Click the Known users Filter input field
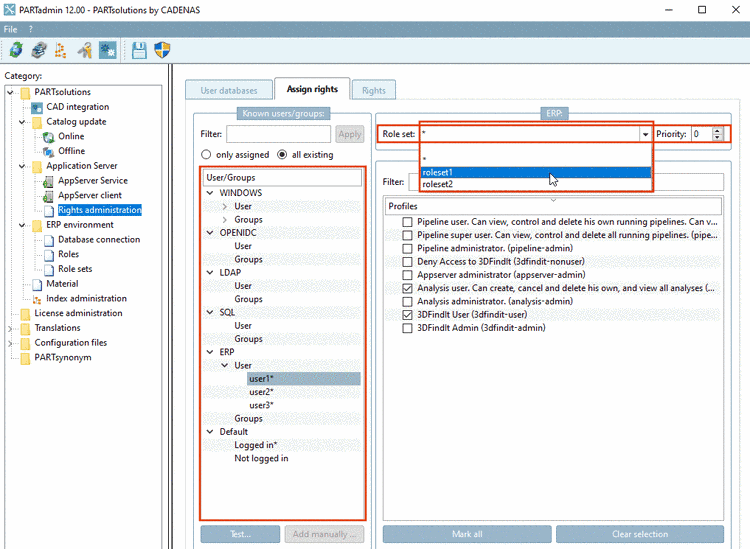750x549 pixels. (x=278, y=134)
